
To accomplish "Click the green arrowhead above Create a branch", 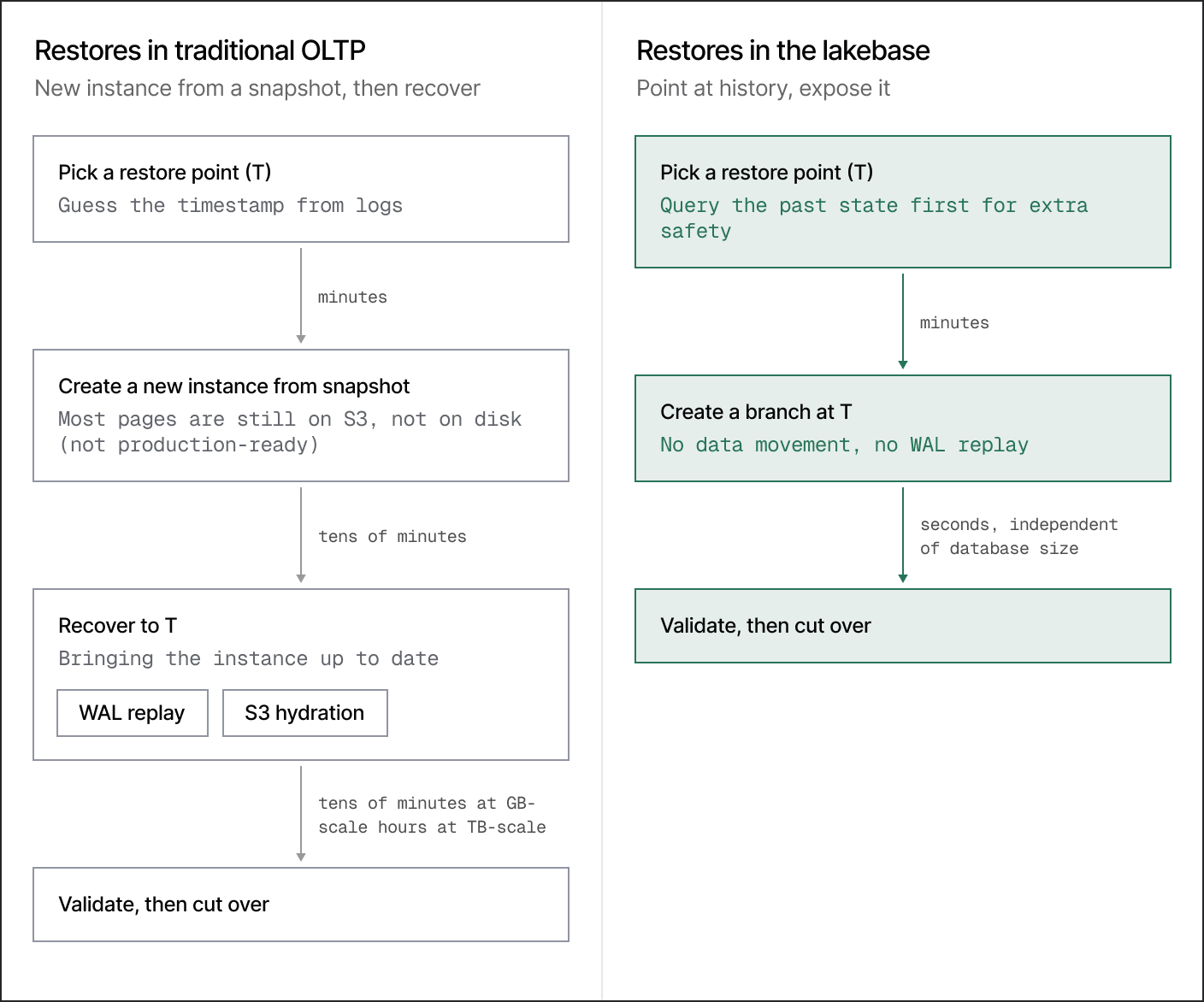I will coord(903,364).
